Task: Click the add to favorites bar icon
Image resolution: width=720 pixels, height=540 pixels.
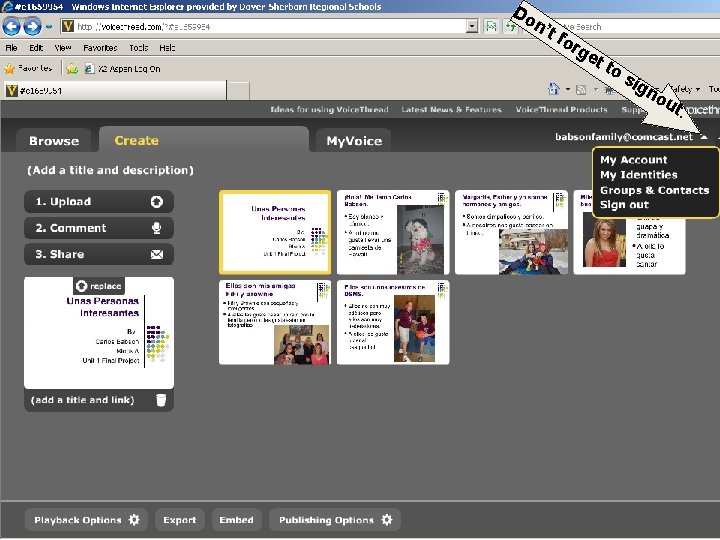Action: pos(72,69)
